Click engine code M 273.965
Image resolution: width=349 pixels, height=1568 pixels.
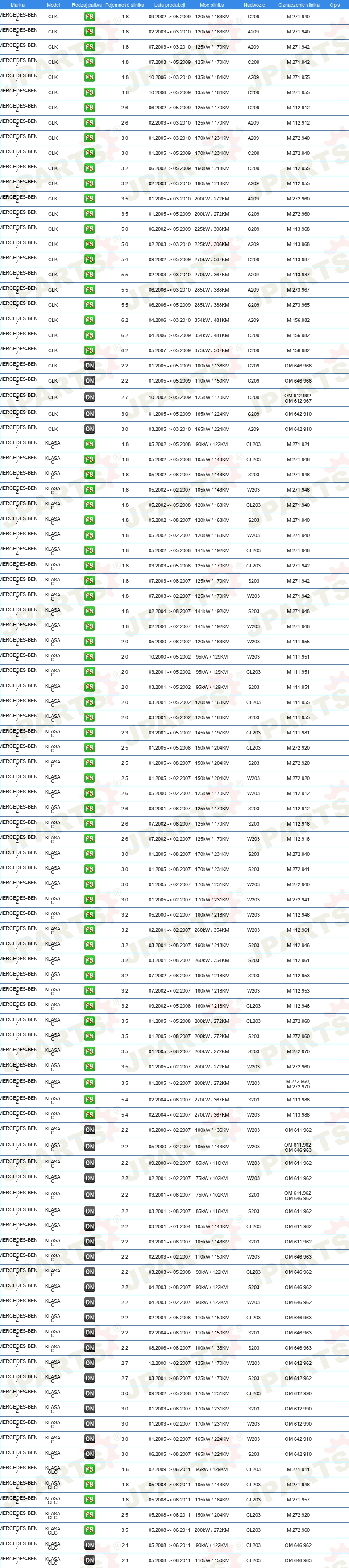pos(298,305)
